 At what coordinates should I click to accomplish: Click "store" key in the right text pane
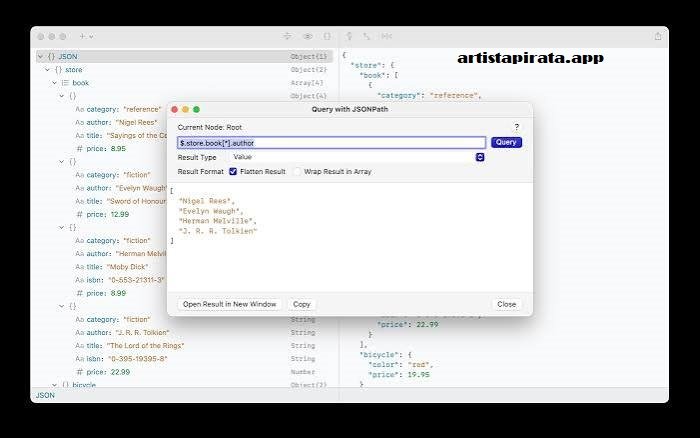[x=366, y=66]
